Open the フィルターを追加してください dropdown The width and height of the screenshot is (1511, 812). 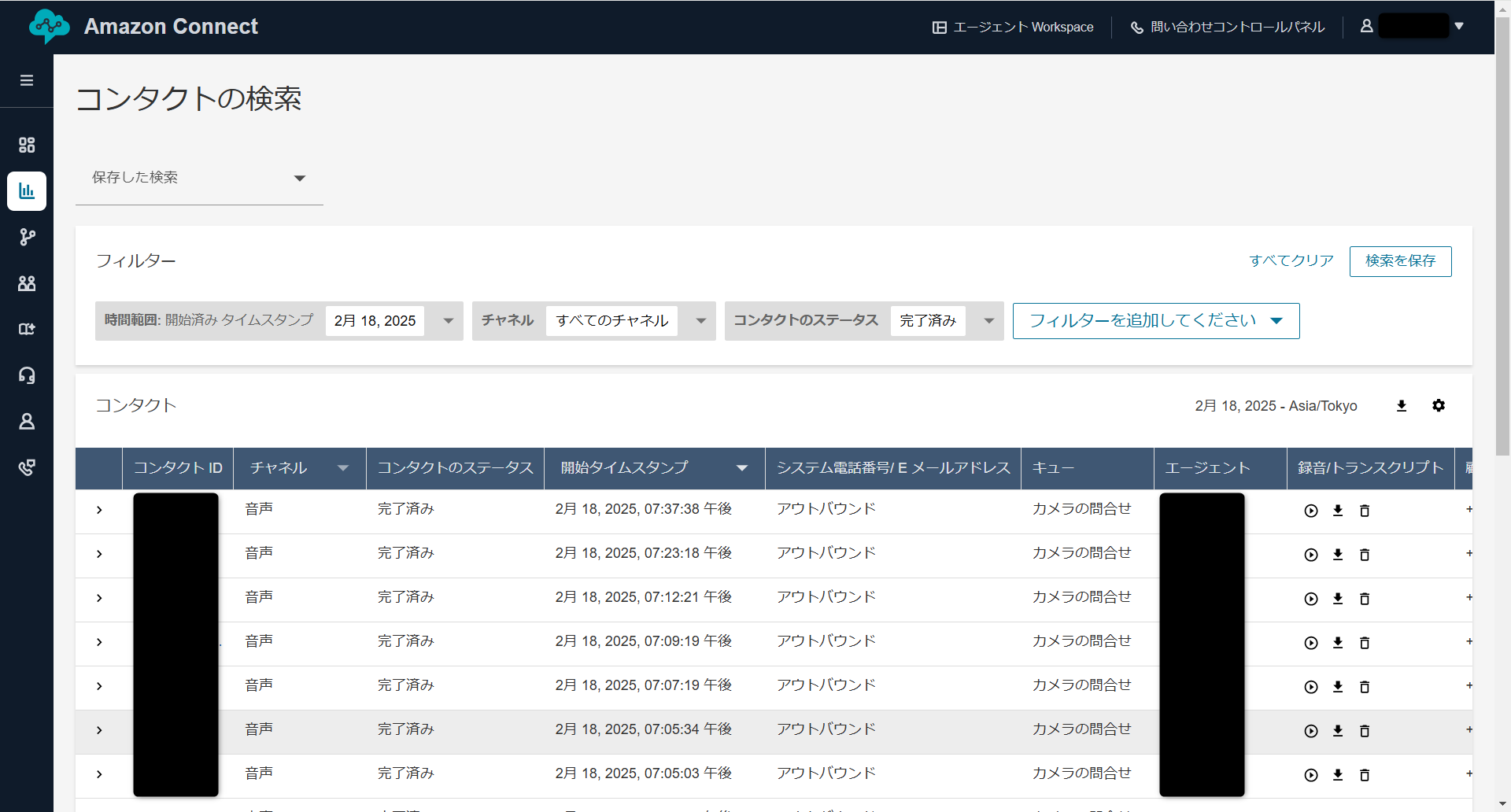coord(1155,321)
